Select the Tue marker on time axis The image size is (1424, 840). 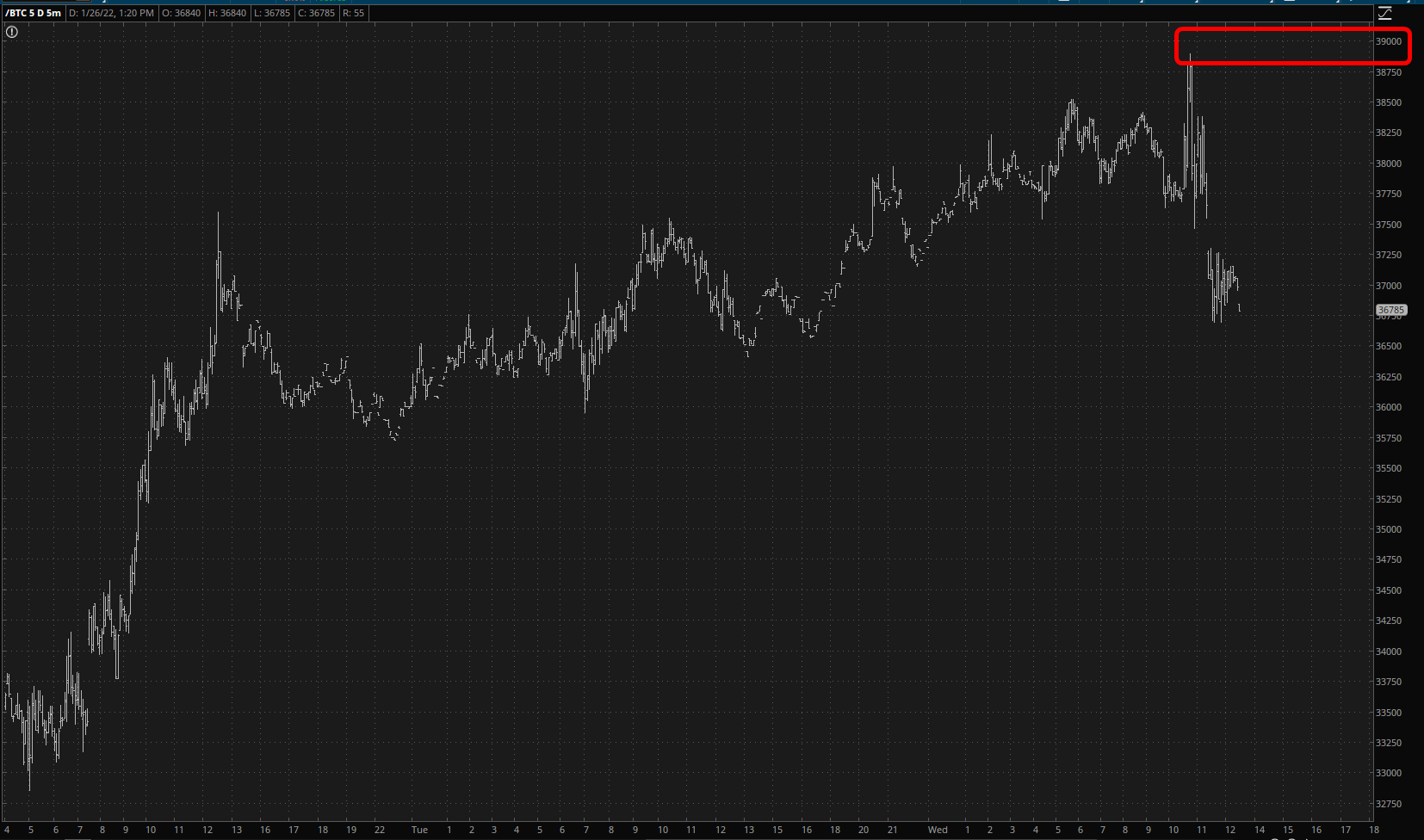[419, 830]
